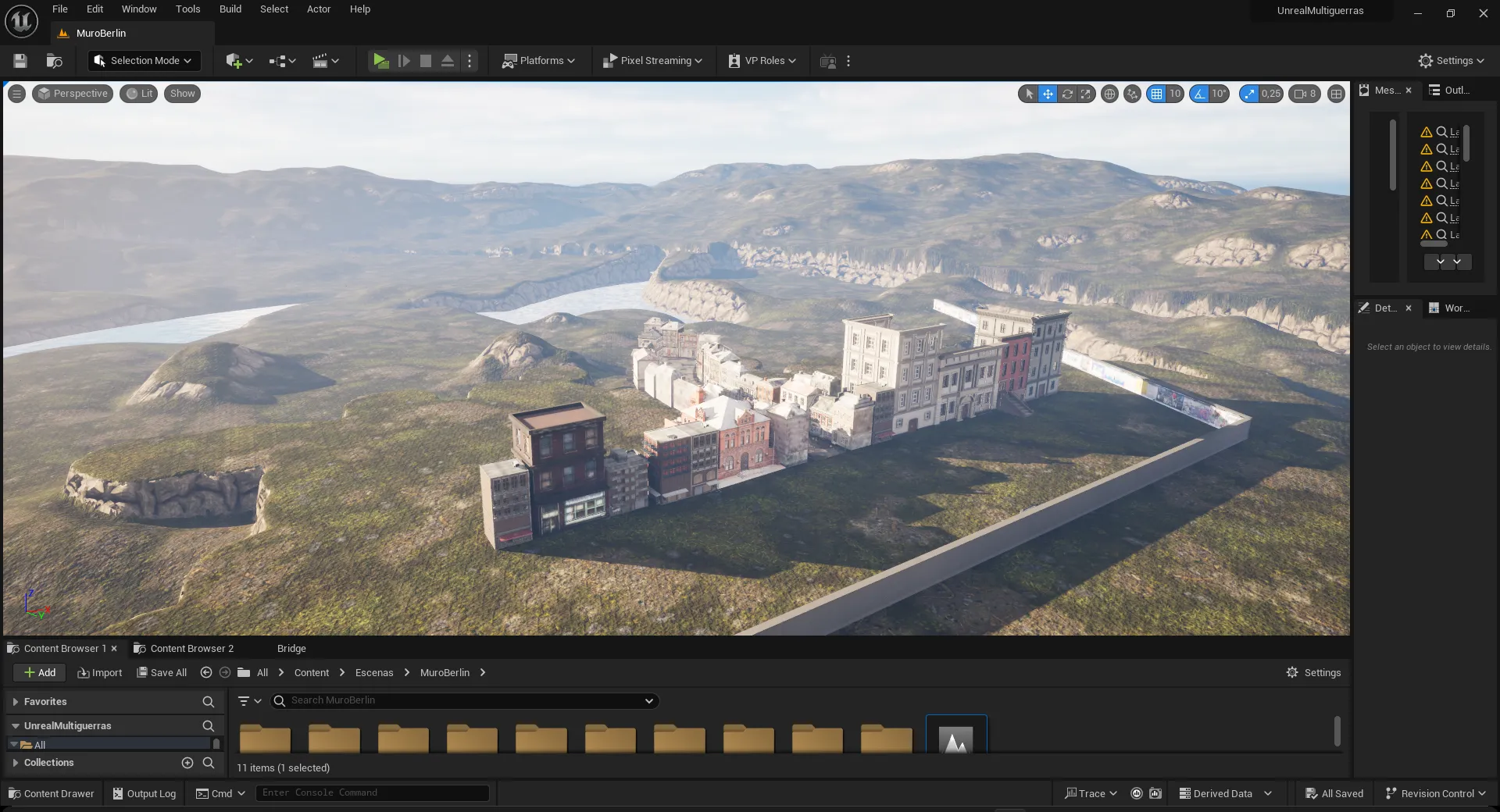Open Pixel Streaming dropdown
Image resolution: width=1500 pixels, height=812 pixels.
click(652, 61)
